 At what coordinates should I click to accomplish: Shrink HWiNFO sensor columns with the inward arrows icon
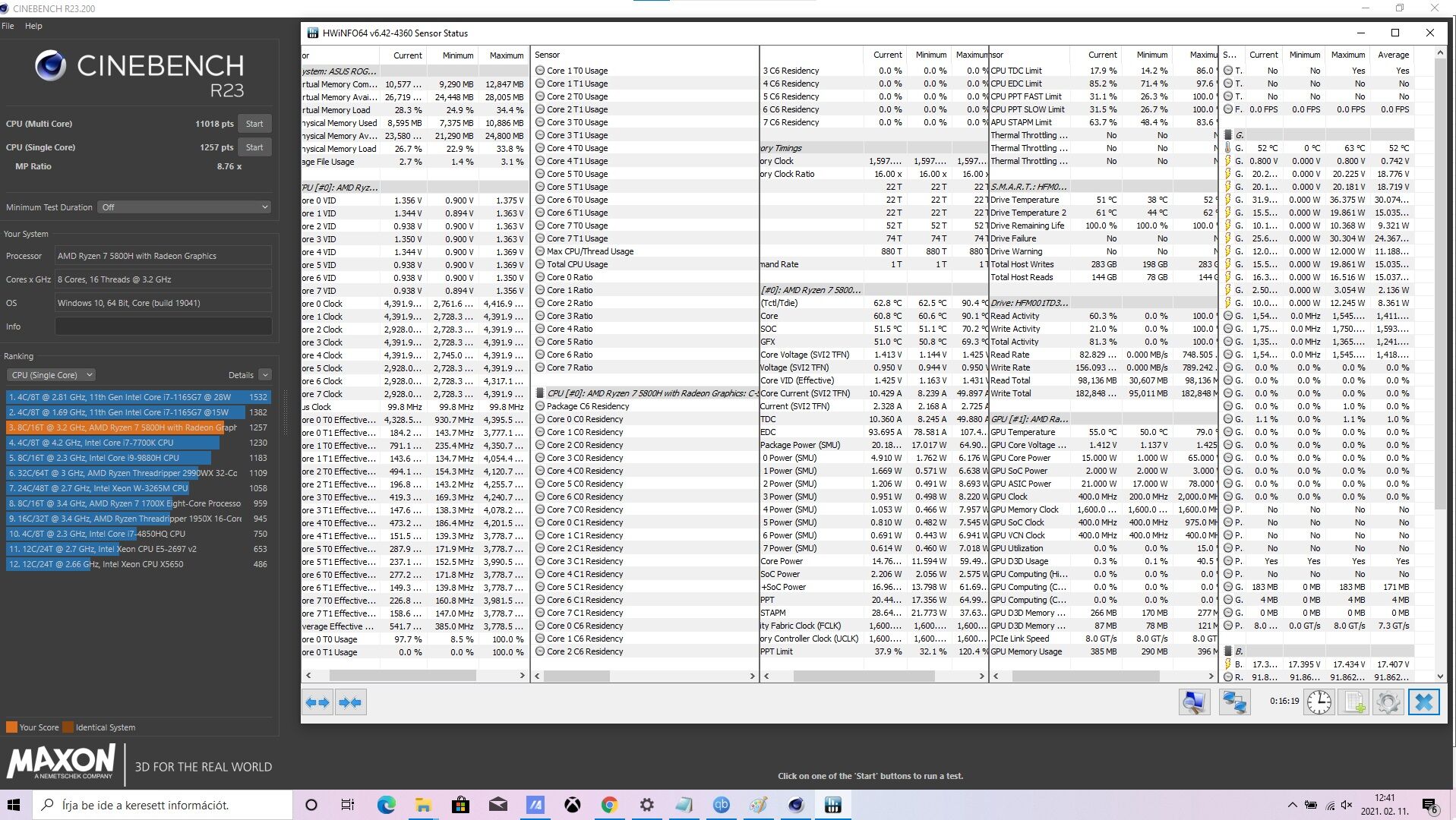tap(350, 702)
